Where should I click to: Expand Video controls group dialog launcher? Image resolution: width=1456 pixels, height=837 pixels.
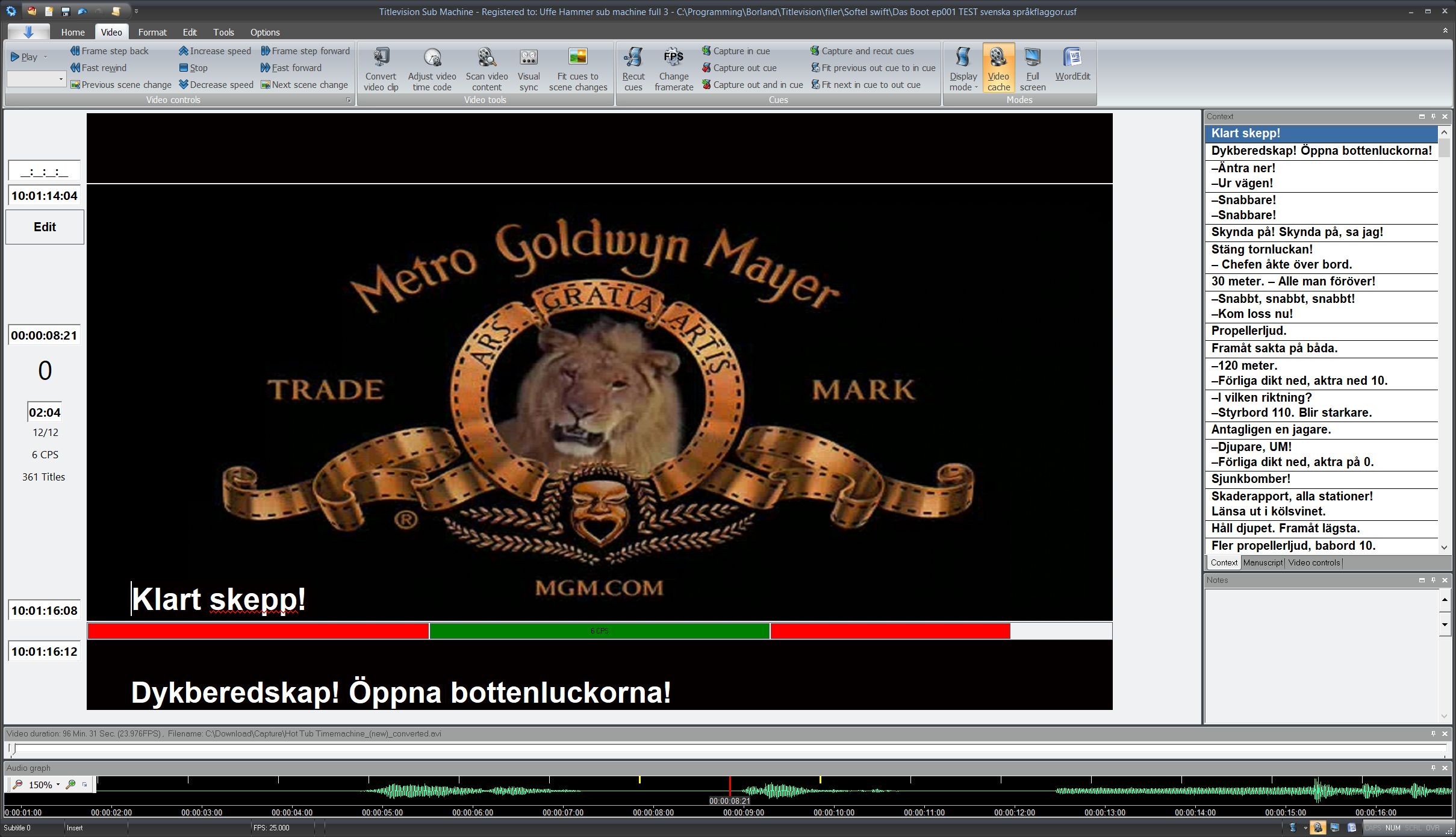pos(349,100)
